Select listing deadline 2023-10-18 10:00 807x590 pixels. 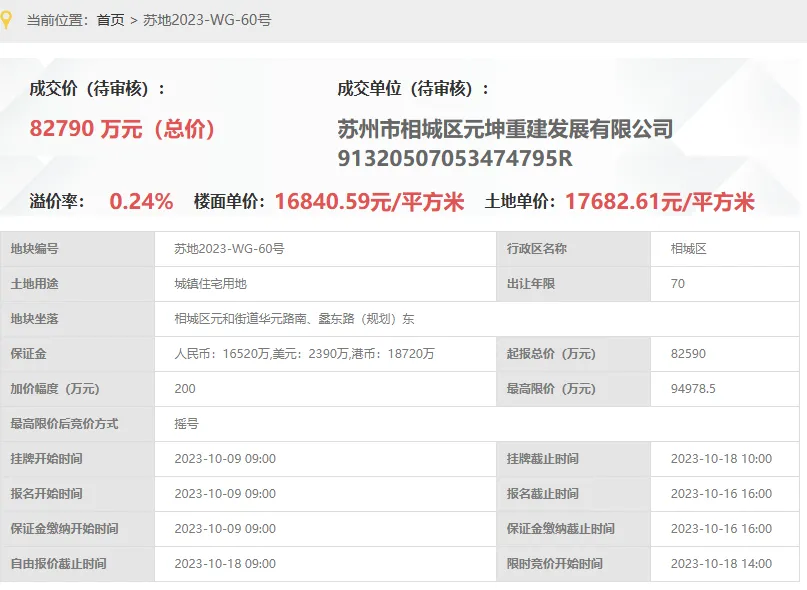[x=721, y=459]
